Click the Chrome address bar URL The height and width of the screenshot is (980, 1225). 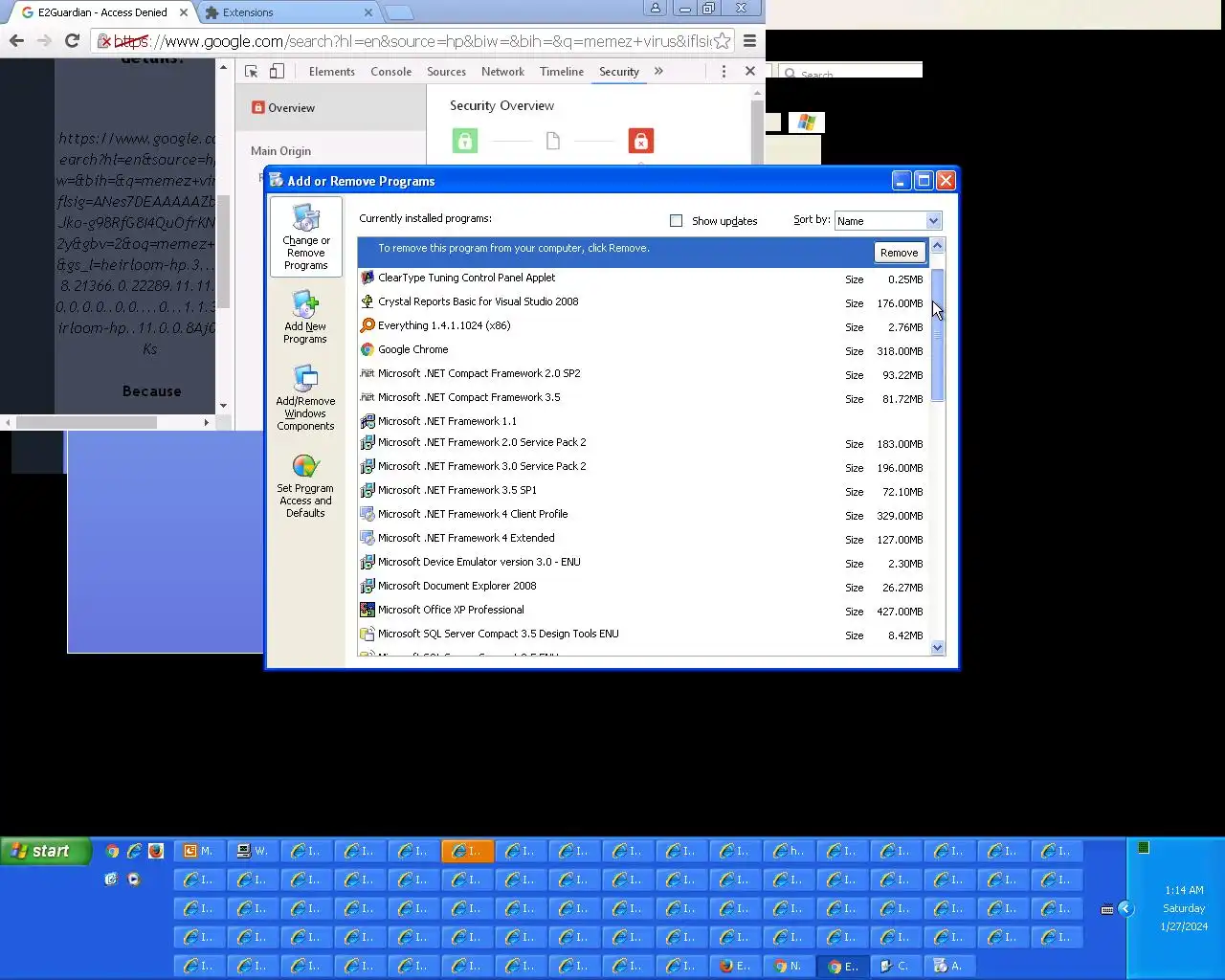tap(412, 41)
